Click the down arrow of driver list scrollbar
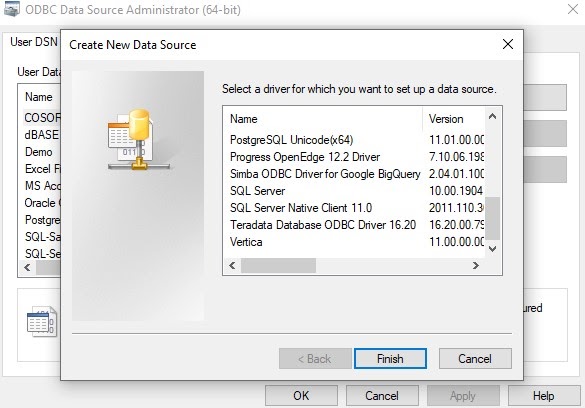The height and width of the screenshot is (408, 585). tap(492, 248)
